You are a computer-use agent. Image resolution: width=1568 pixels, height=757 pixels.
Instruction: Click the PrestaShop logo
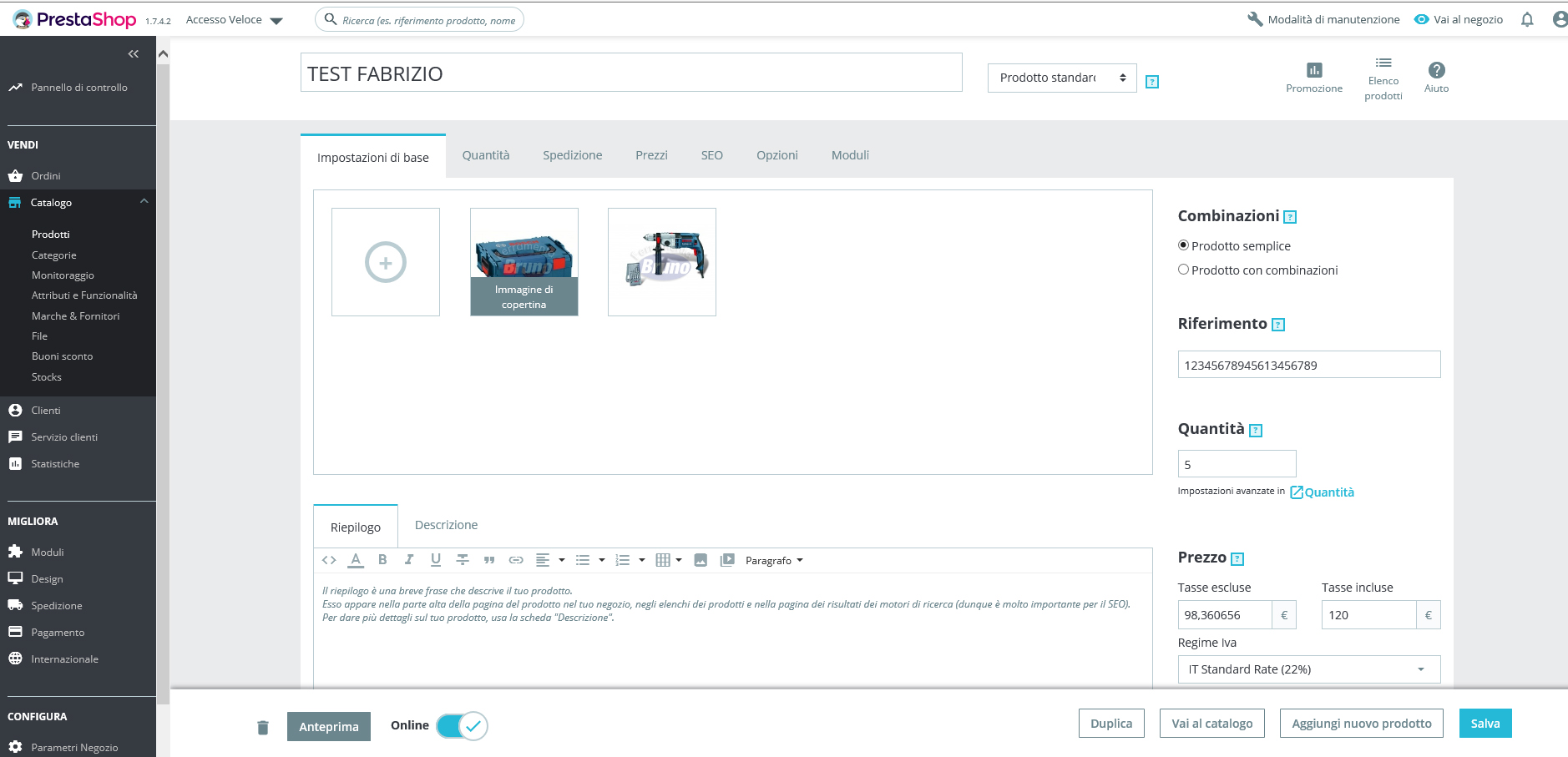click(74, 19)
